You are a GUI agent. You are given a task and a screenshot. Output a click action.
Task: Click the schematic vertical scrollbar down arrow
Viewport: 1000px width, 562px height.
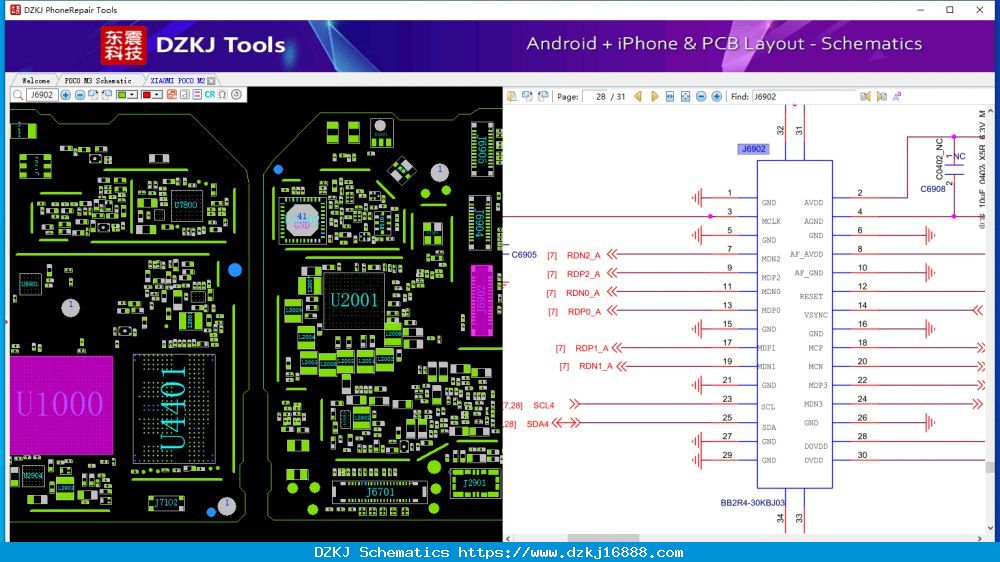[990, 528]
